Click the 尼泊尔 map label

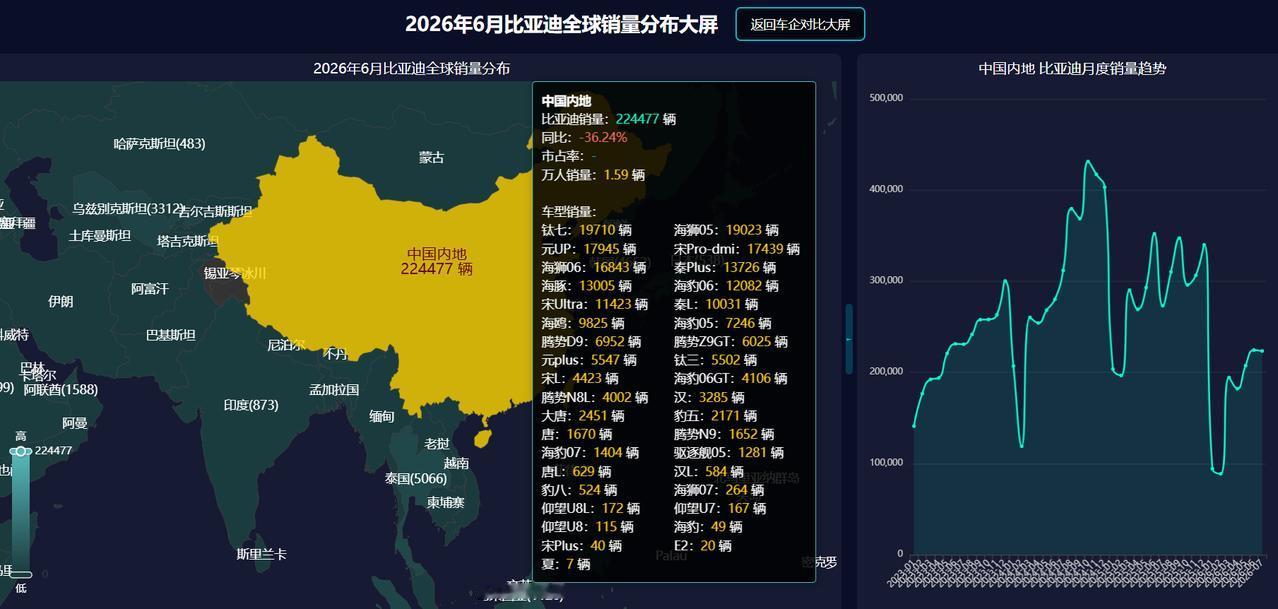[x=286, y=345]
